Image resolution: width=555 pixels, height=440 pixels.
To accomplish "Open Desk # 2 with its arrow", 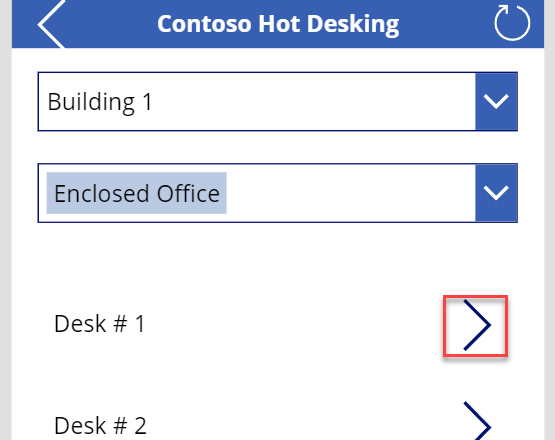I will [477, 421].
